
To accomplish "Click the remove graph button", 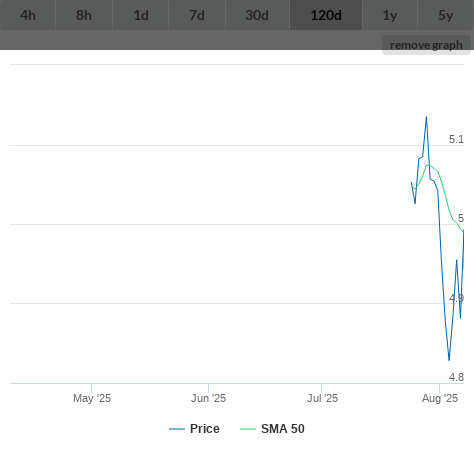I will [426, 45].
